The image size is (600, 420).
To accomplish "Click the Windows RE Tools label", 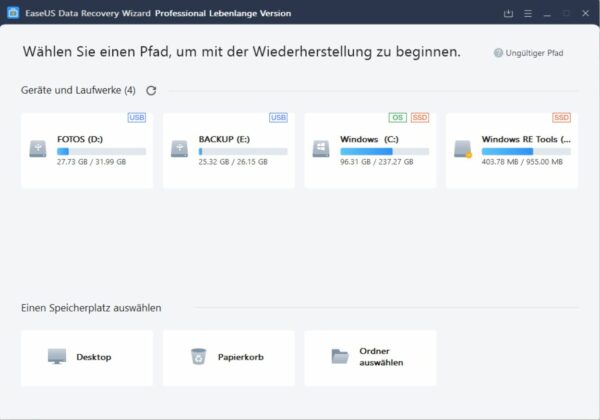I will 526,139.
